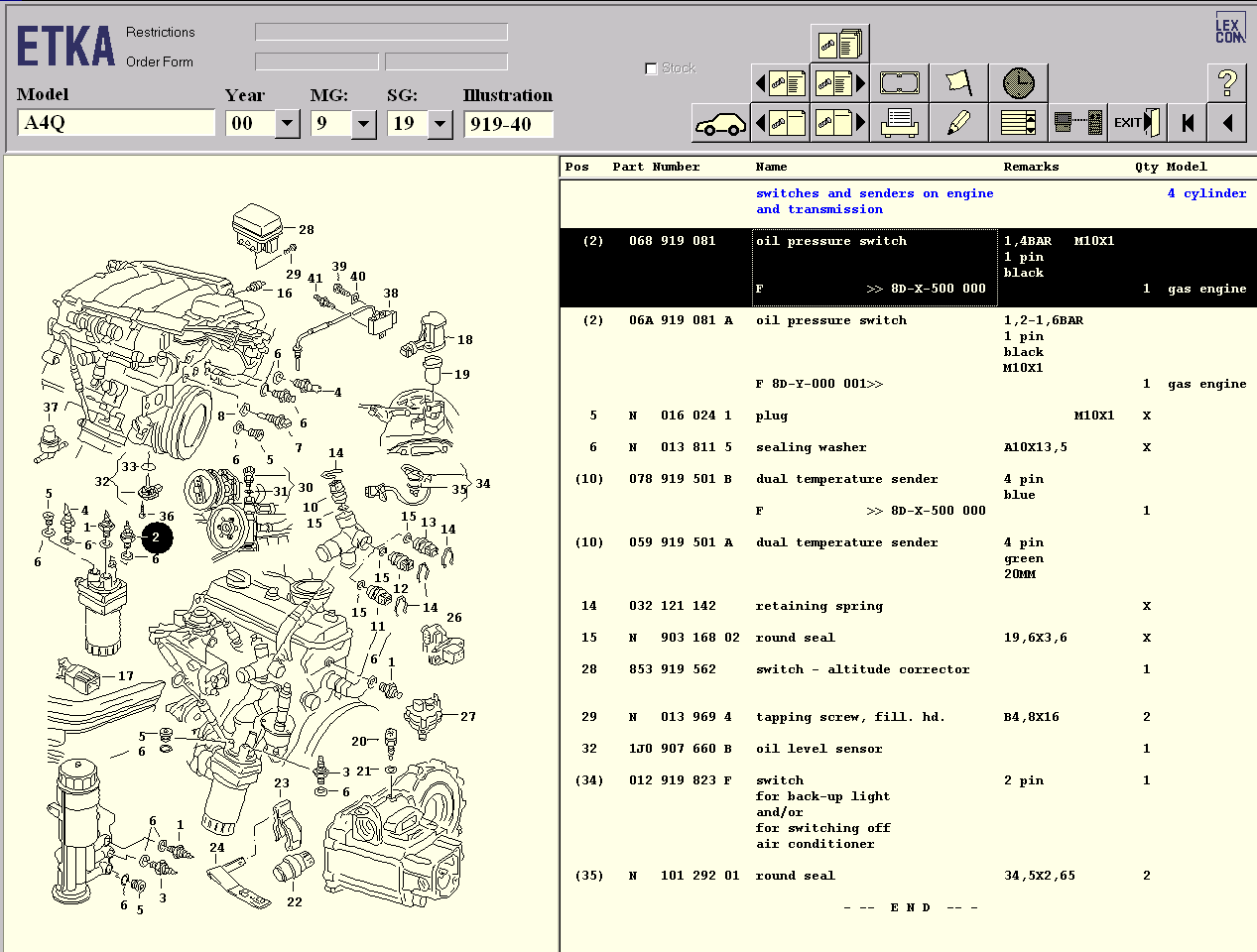Click the LEXCOM logo
The height and width of the screenshot is (952, 1257).
[x=1229, y=29]
